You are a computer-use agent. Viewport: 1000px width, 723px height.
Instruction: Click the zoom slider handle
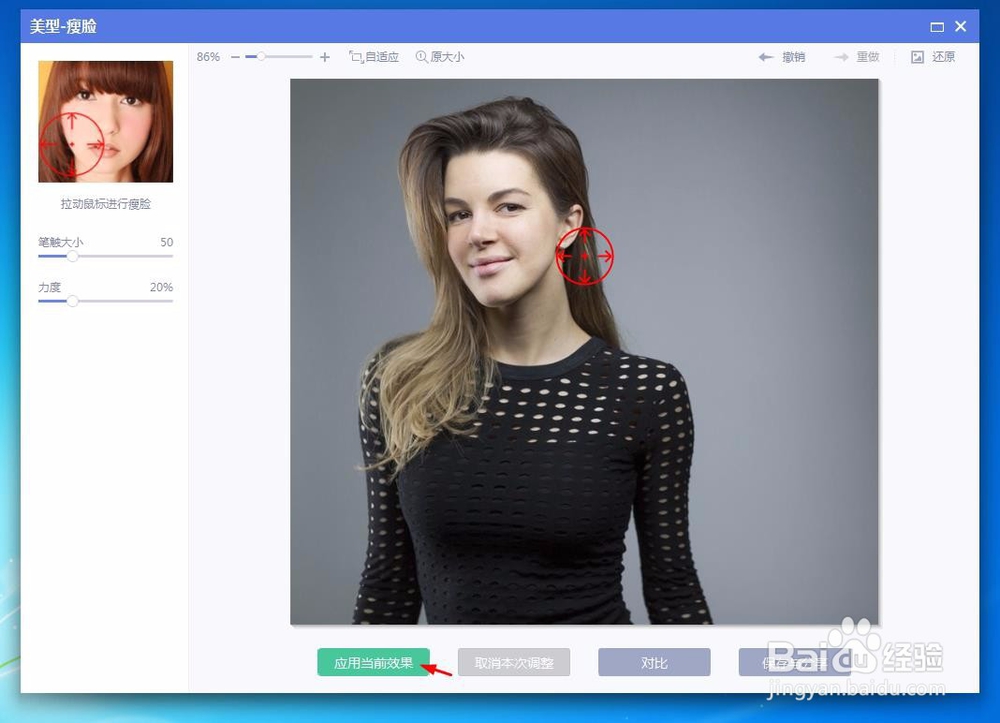(261, 57)
